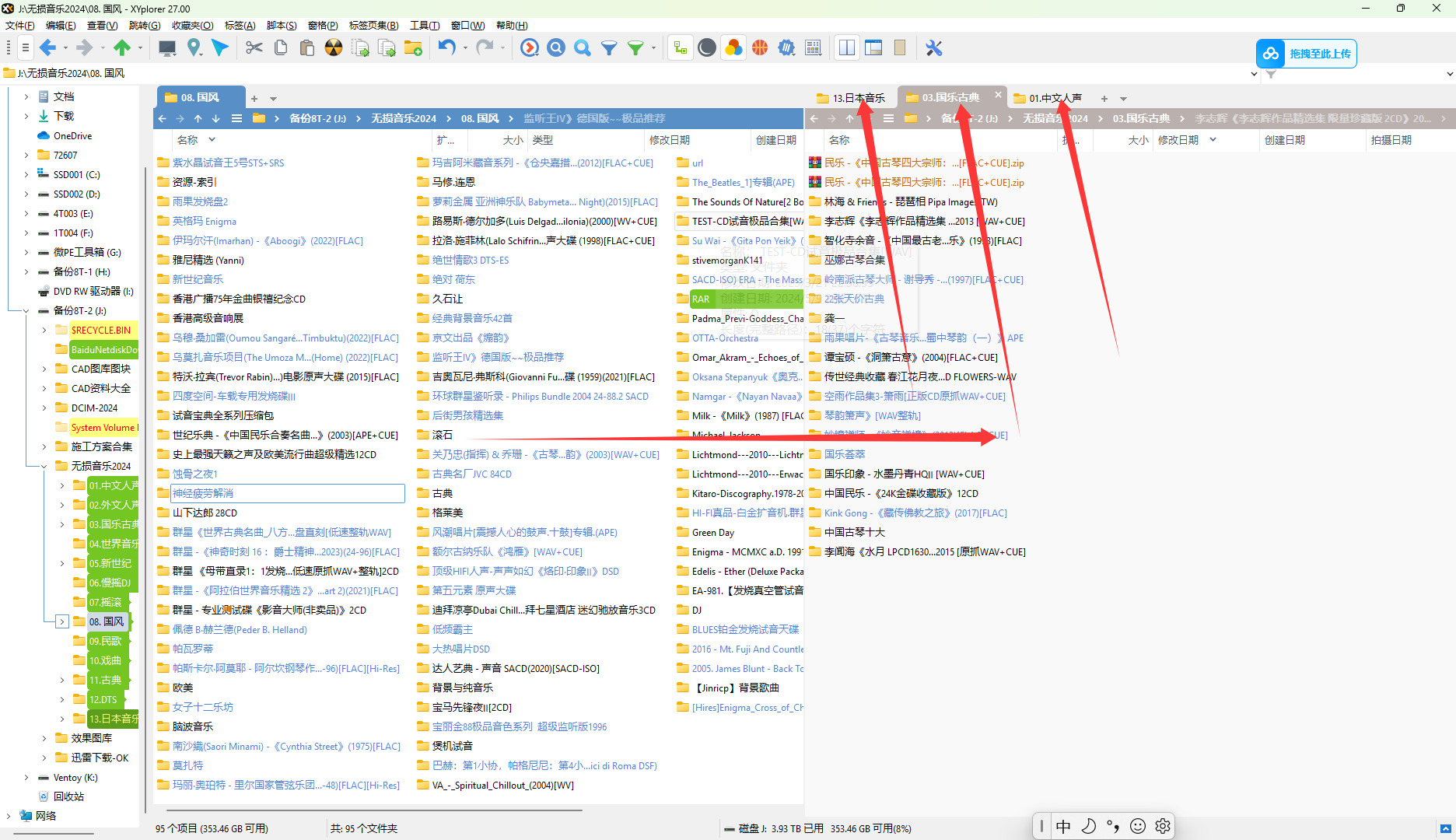Toggle the folder tree view button

pyautogui.click(x=680, y=48)
